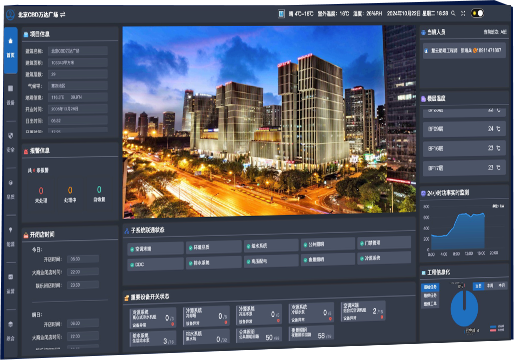Open the bottom-most sidebar cube icon
The height and width of the screenshot is (360, 515).
click(11, 324)
